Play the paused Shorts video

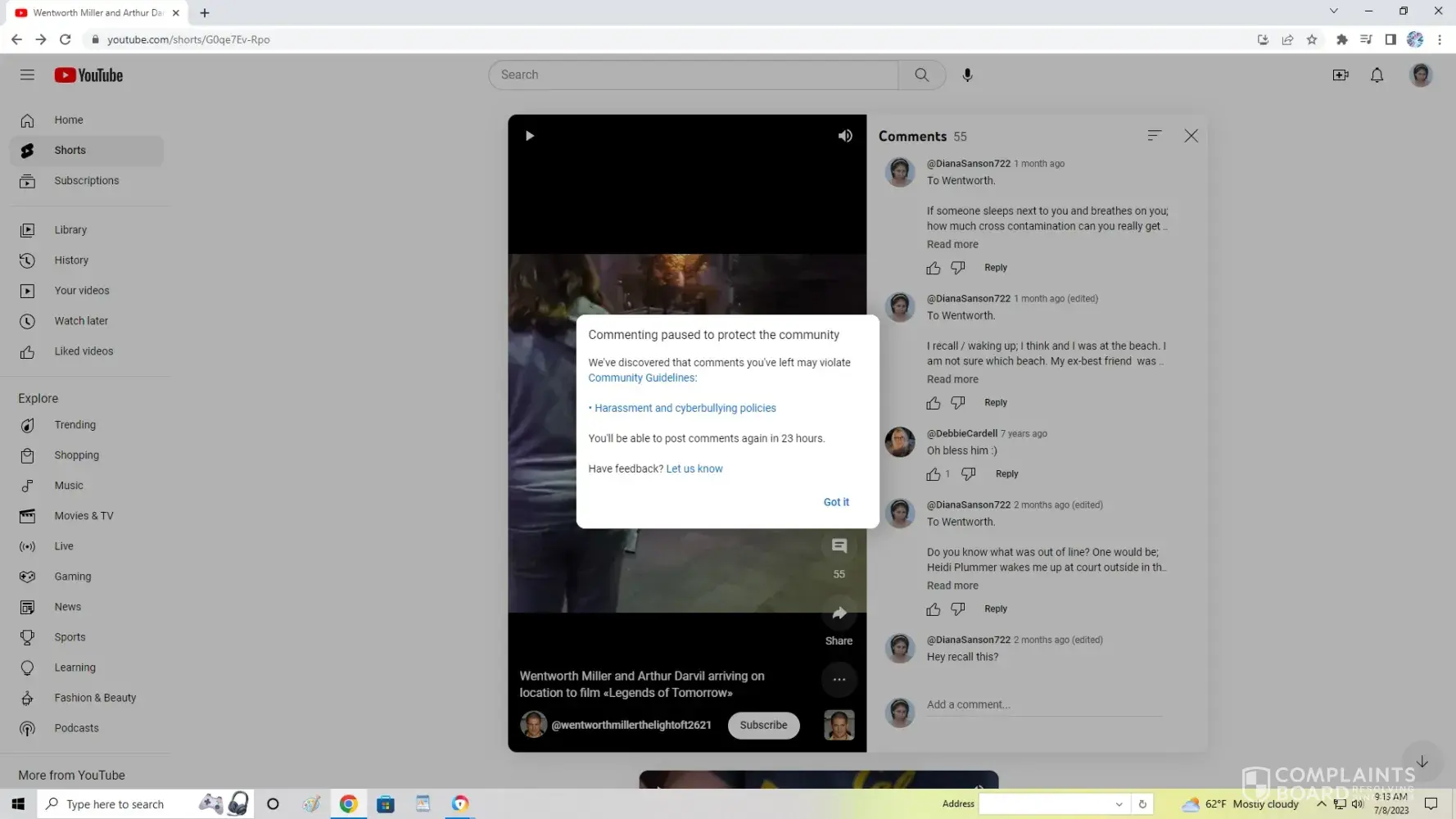530,136
